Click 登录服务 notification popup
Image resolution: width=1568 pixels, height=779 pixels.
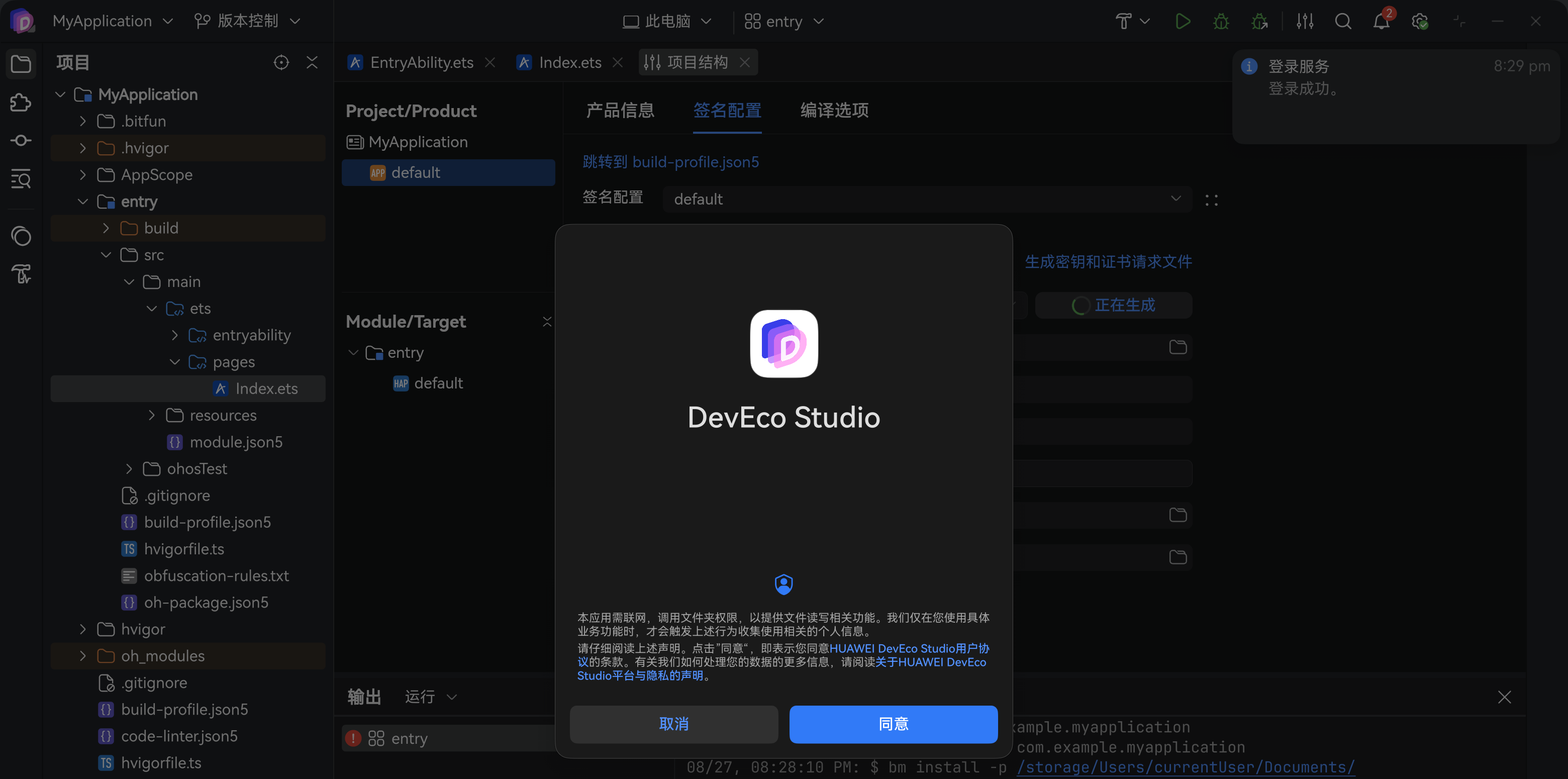pyautogui.click(x=1395, y=96)
